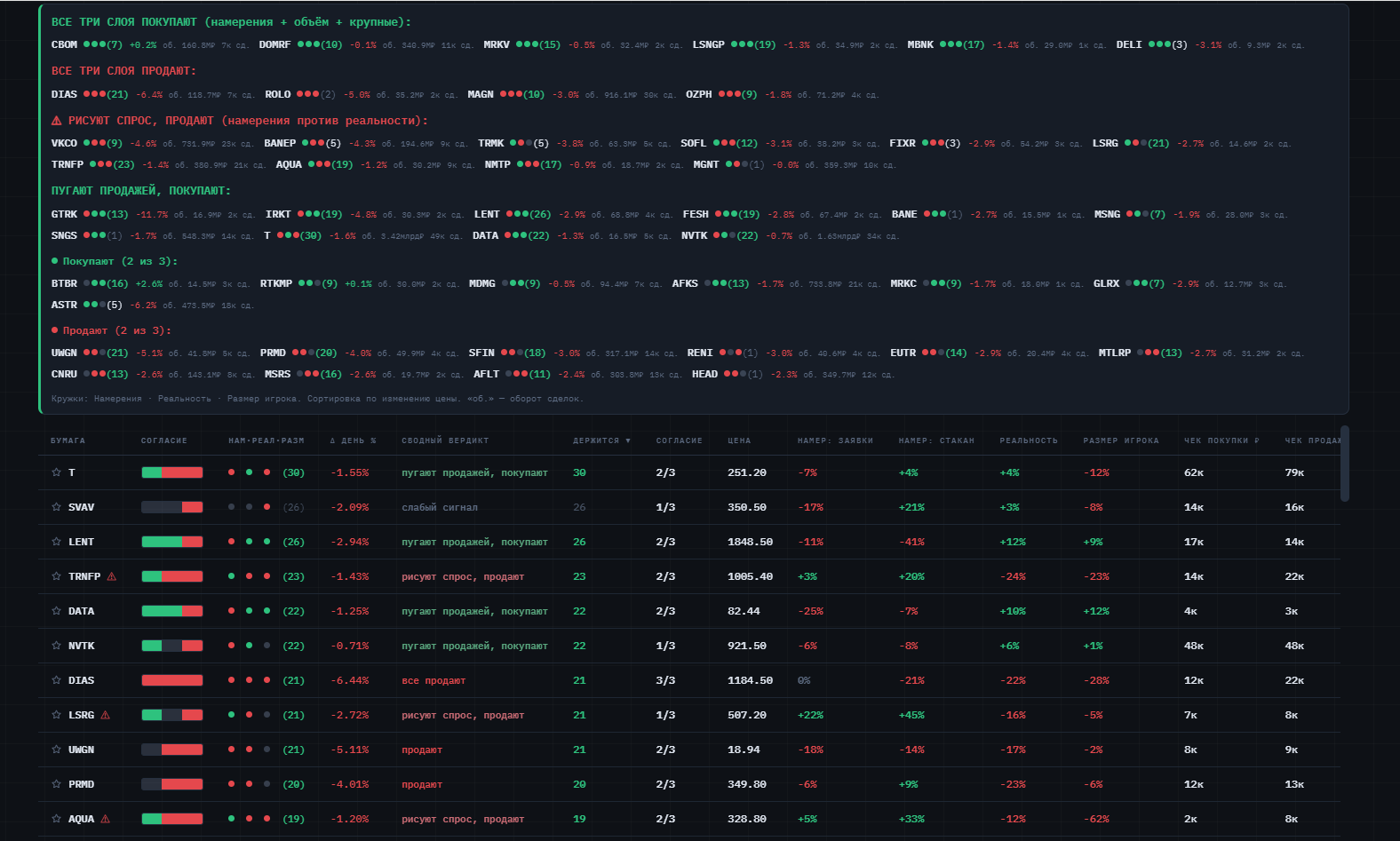Open the LSNGP ticker link

click(x=709, y=44)
